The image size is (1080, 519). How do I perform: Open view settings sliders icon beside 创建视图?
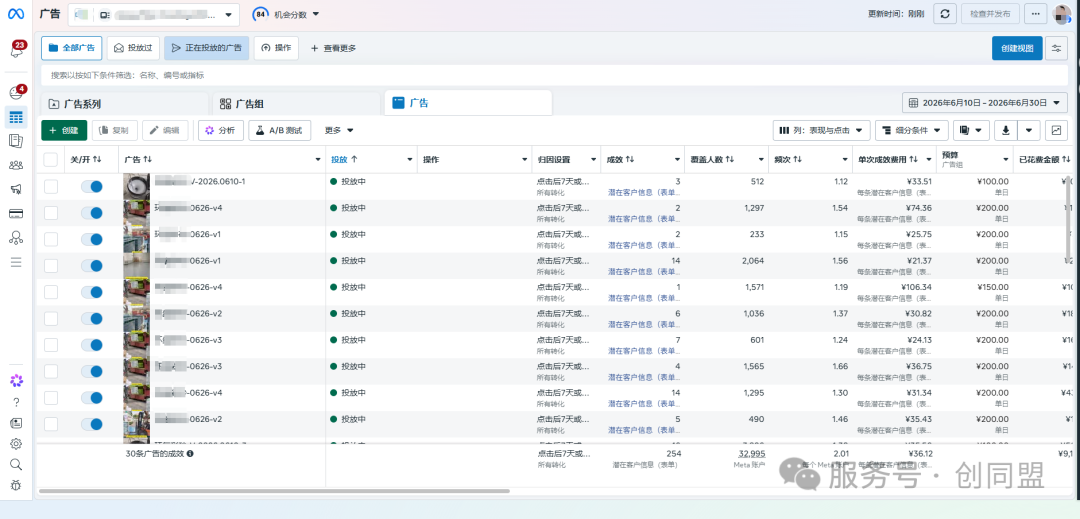click(1056, 48)
